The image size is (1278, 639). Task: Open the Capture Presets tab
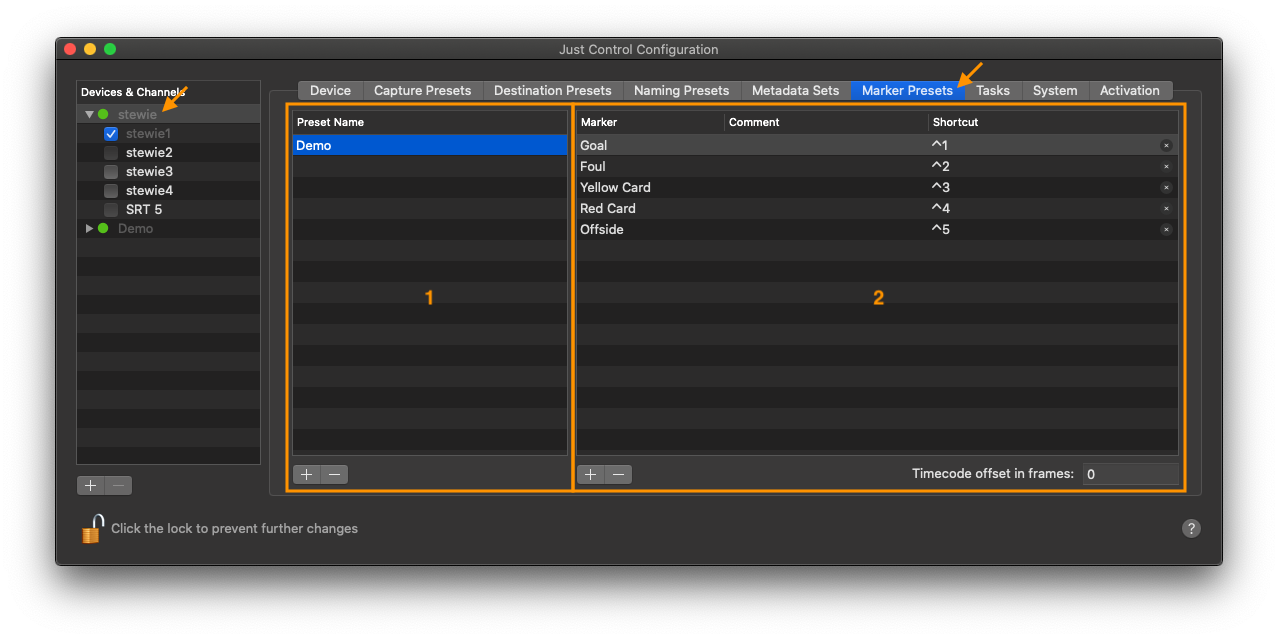(422, 90)
